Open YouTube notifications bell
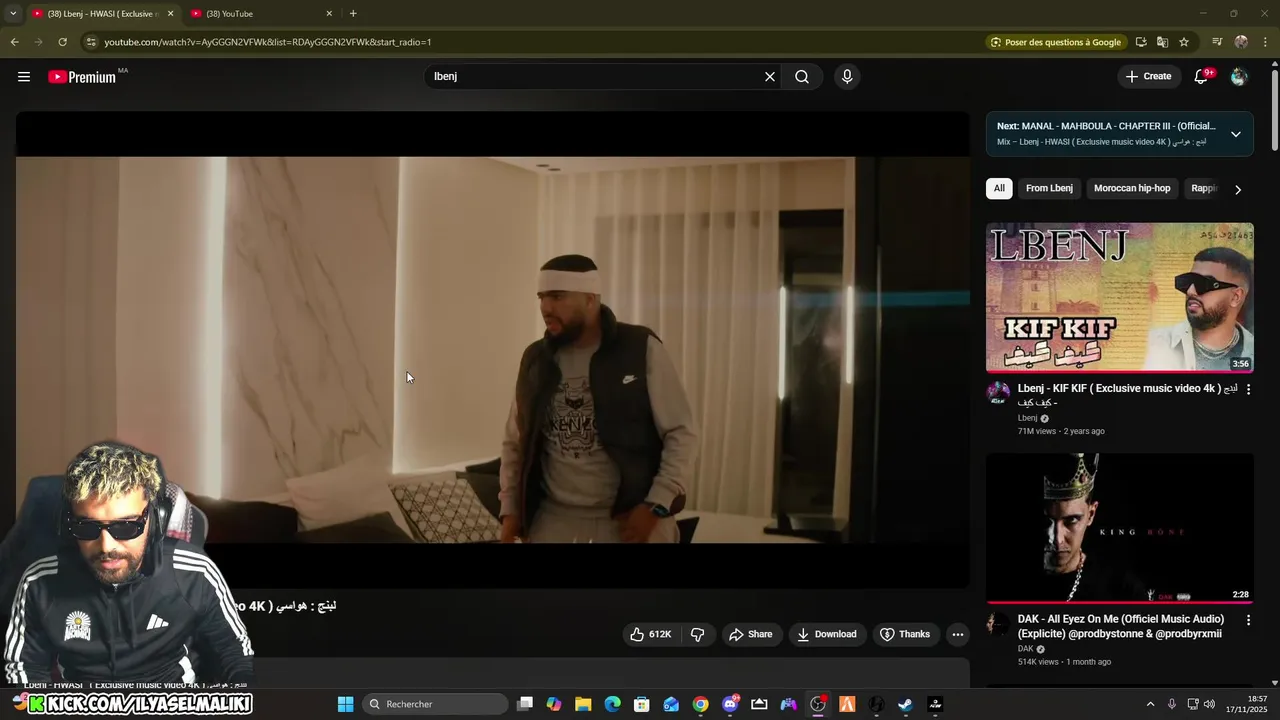 1202,76
